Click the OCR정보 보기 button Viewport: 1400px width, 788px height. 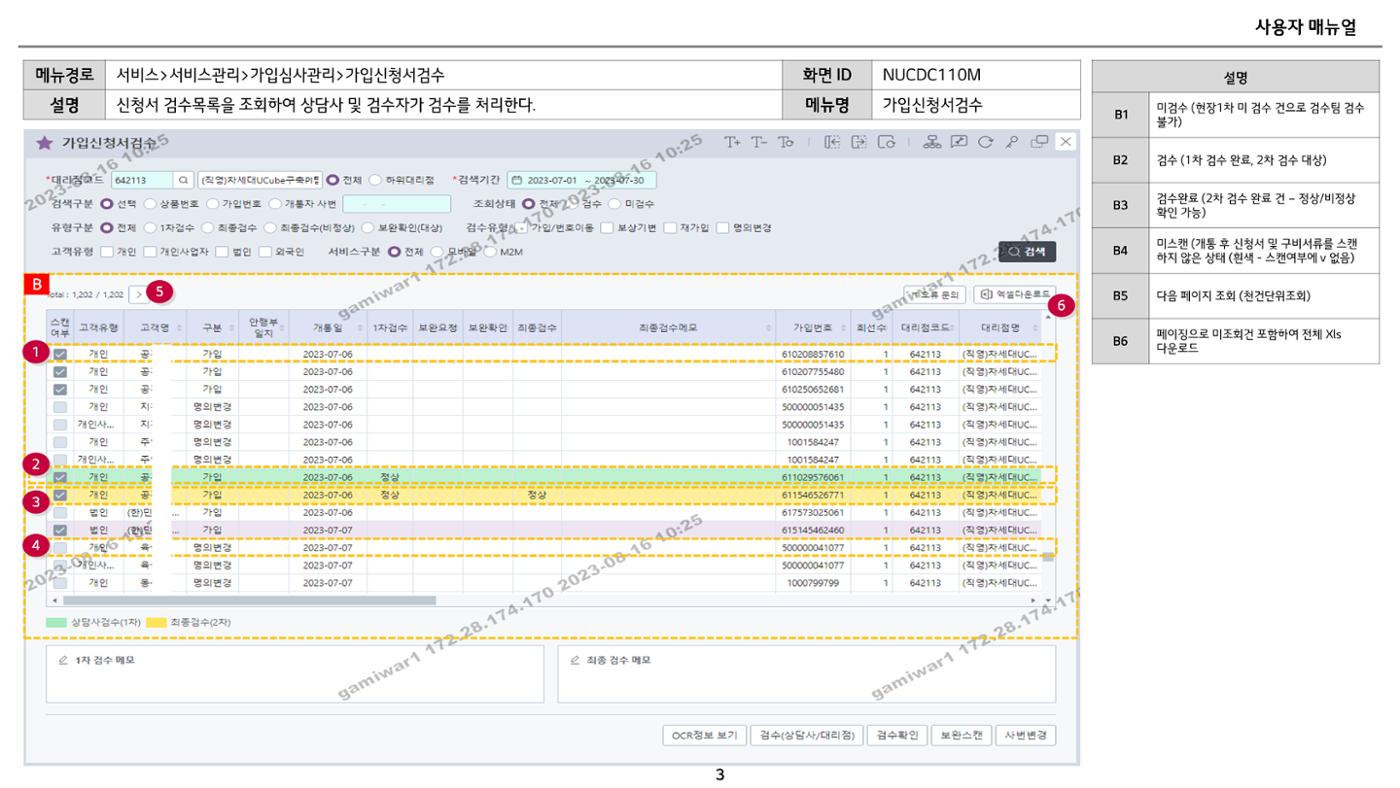[704, 735]
